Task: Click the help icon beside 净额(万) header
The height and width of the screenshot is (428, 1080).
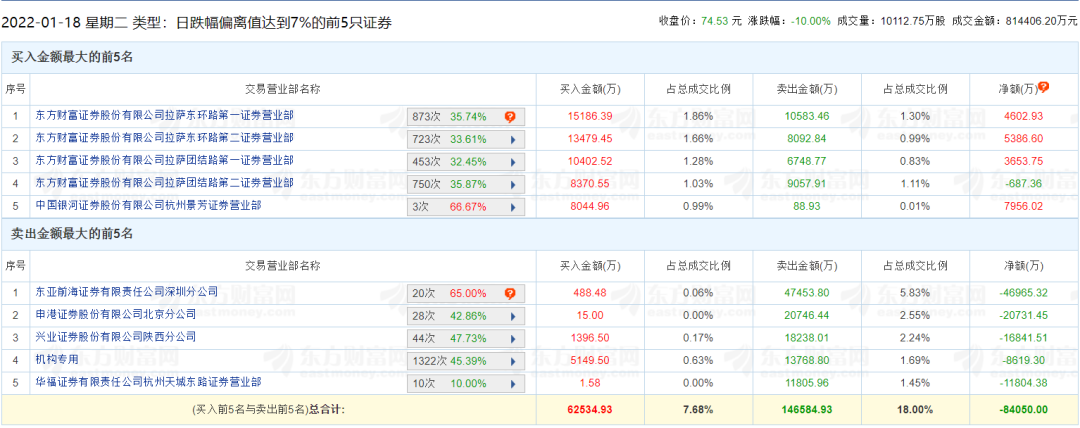Action: 1044,88
